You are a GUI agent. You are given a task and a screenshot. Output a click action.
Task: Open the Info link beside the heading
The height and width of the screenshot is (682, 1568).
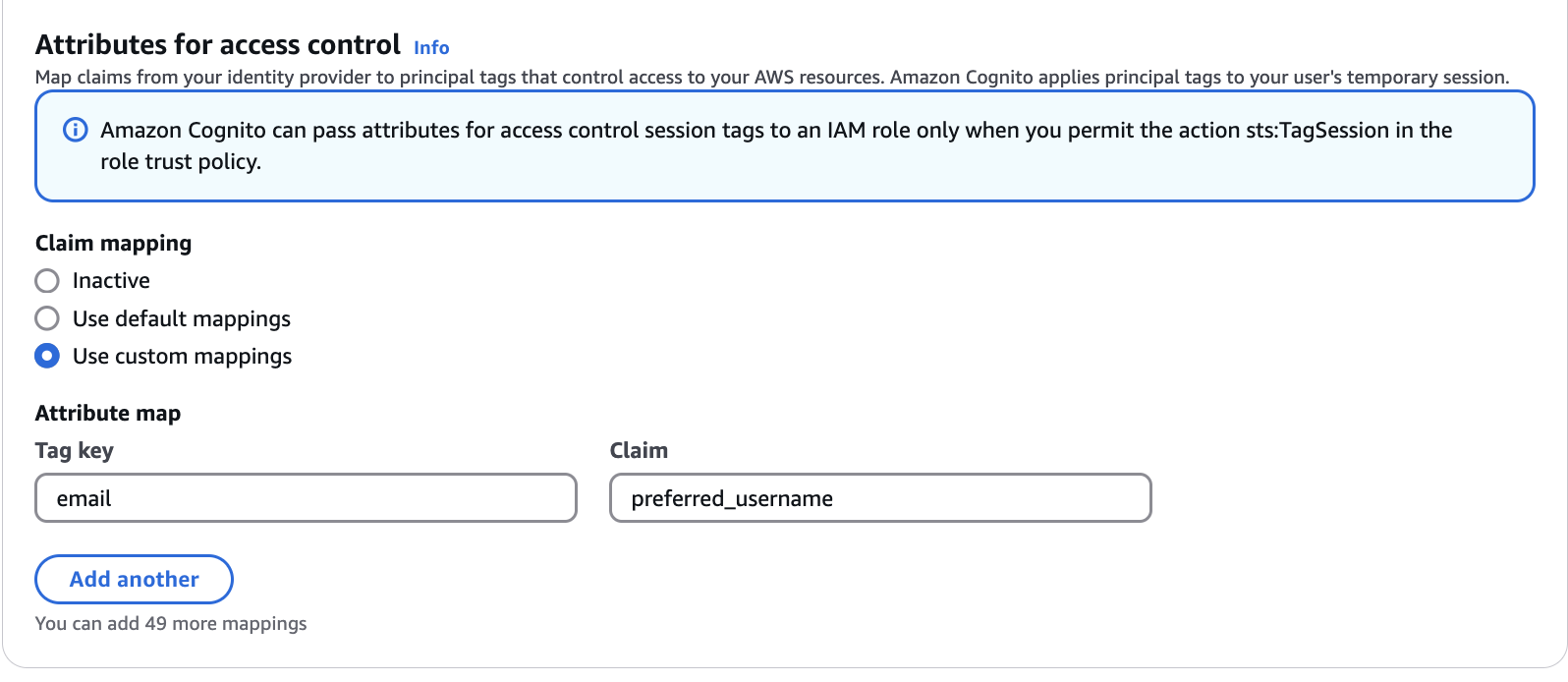(431, 47)
